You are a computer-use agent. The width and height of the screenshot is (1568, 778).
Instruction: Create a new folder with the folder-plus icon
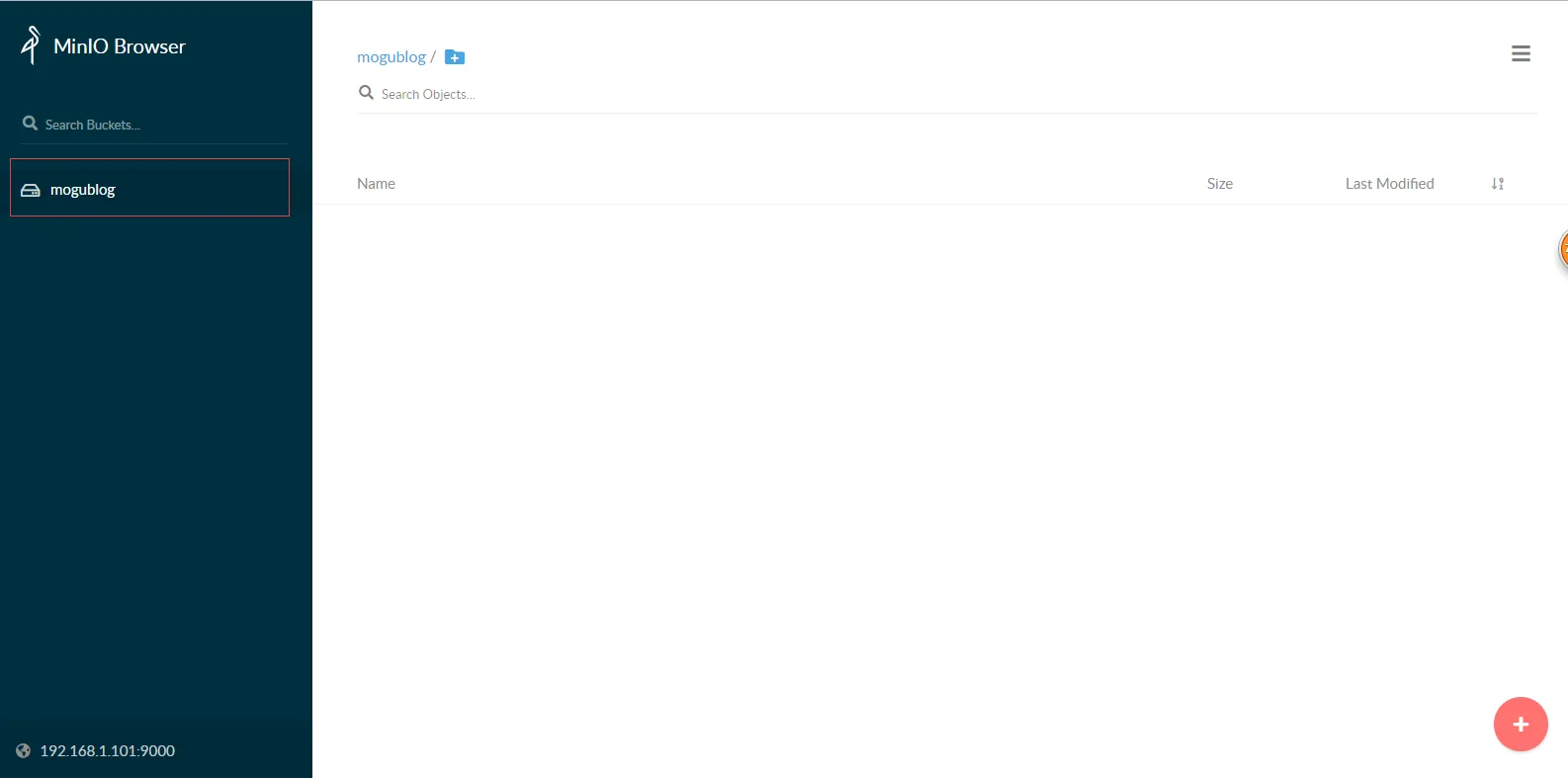[x=455, y=57]
